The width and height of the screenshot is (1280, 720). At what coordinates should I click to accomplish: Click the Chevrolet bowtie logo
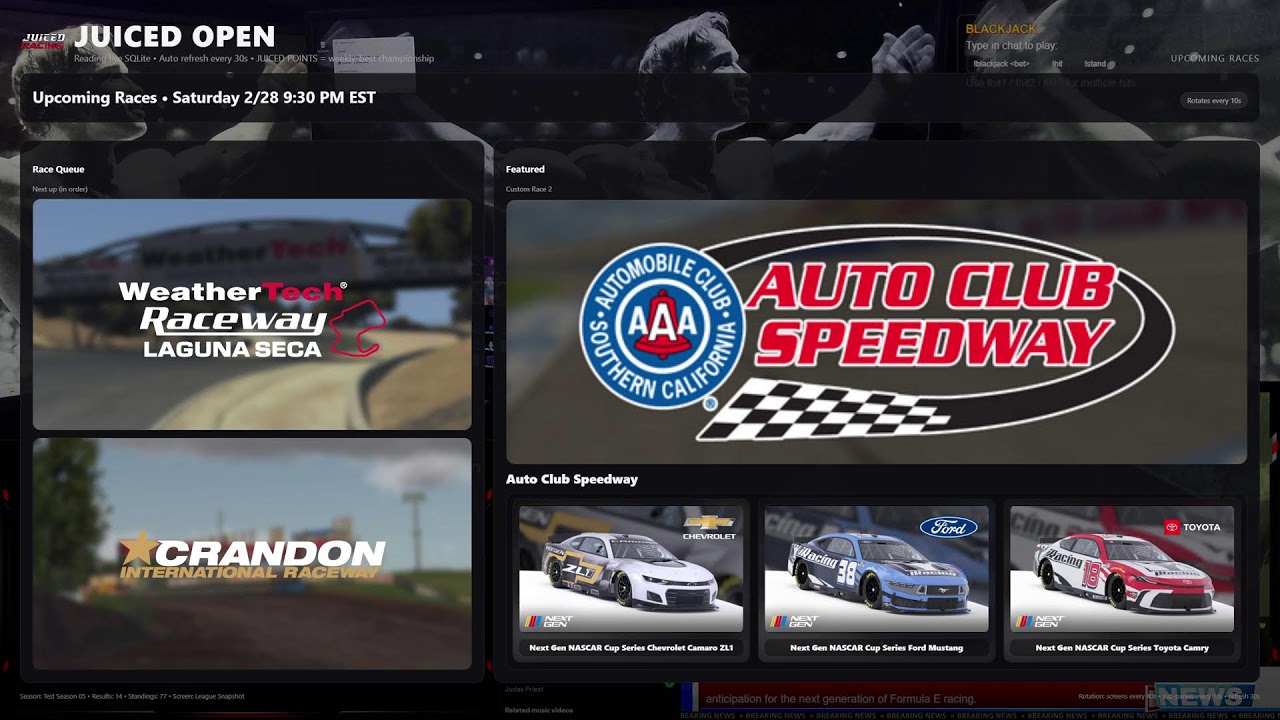point(709,522)
